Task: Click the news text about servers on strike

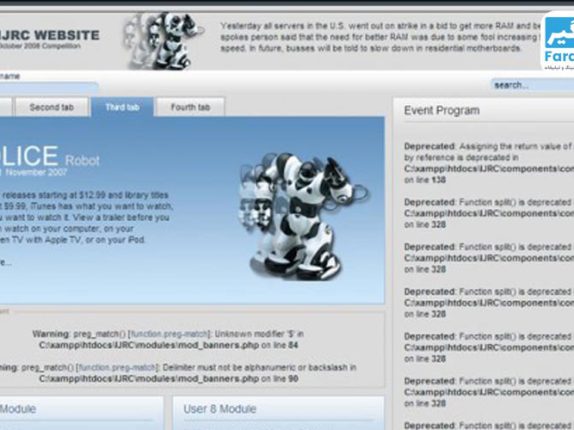Action: [x=381, y=37]
